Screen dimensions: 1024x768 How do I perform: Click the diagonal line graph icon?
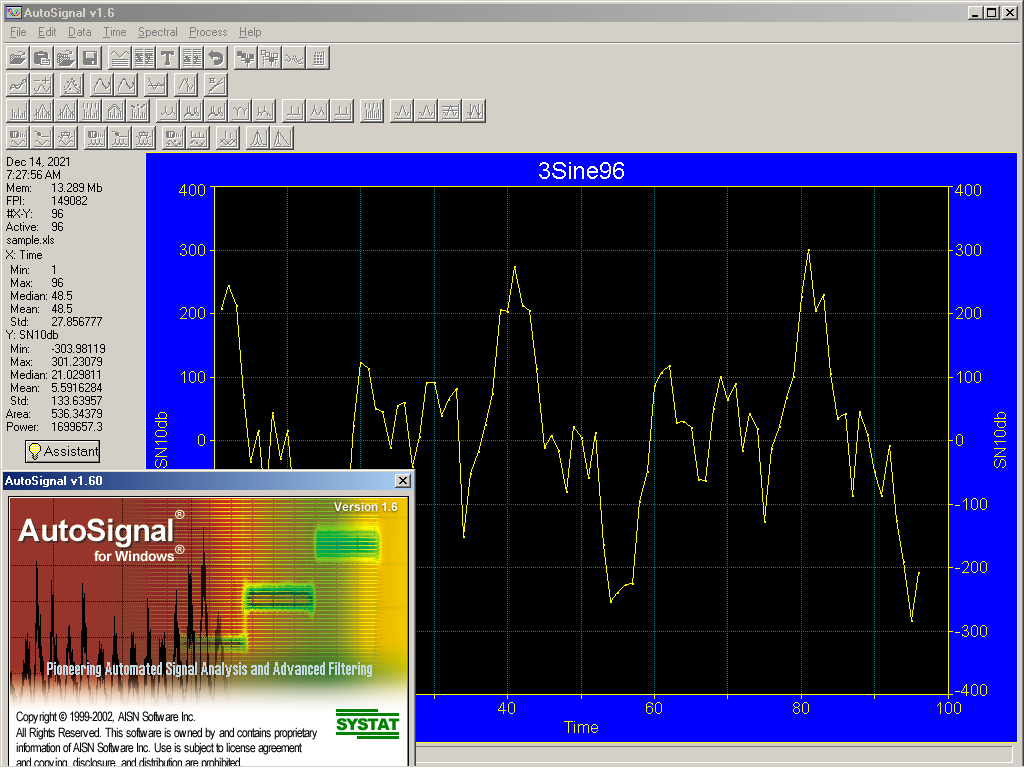[216, 85]
